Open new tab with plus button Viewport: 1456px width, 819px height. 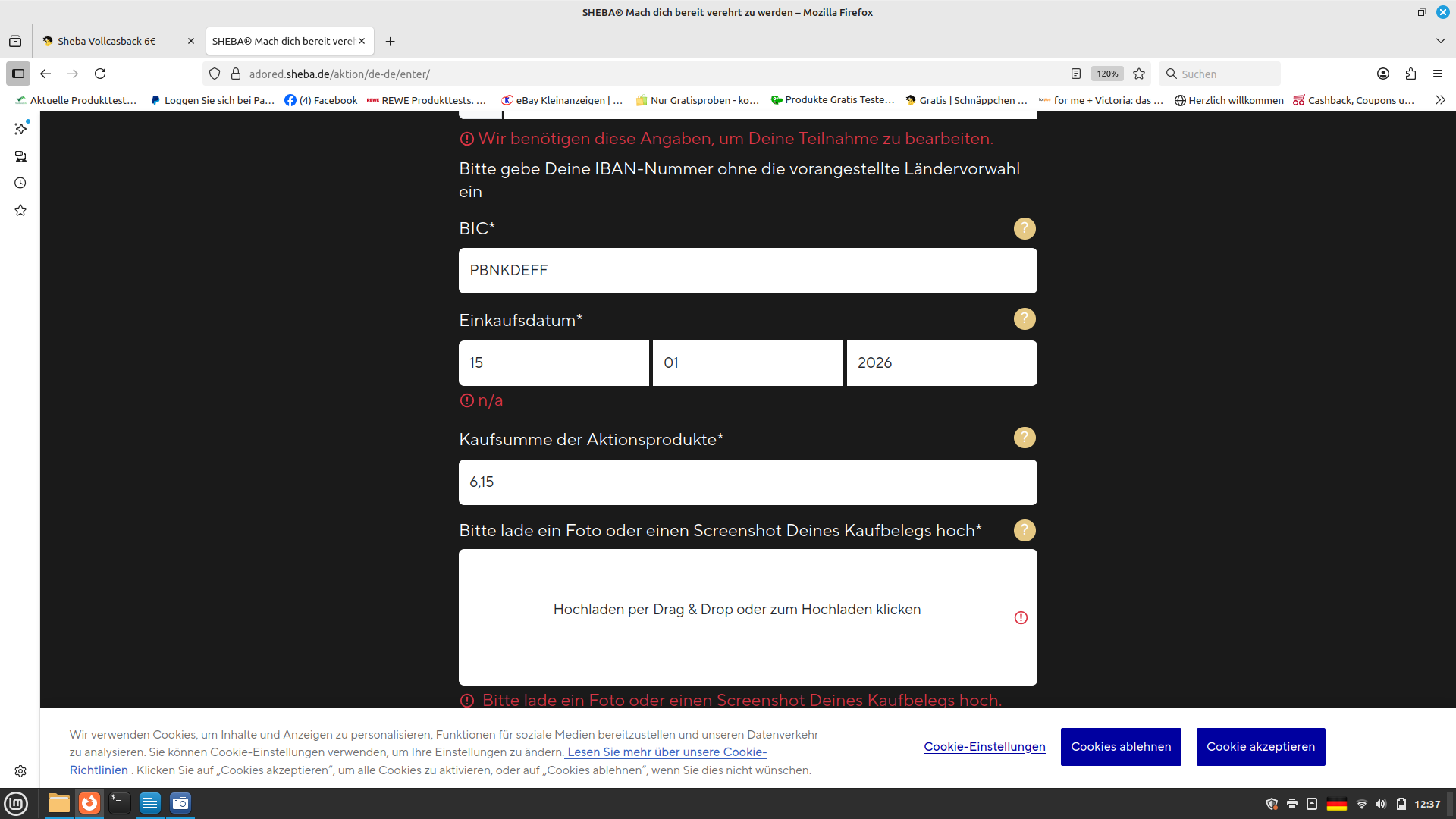390,41
